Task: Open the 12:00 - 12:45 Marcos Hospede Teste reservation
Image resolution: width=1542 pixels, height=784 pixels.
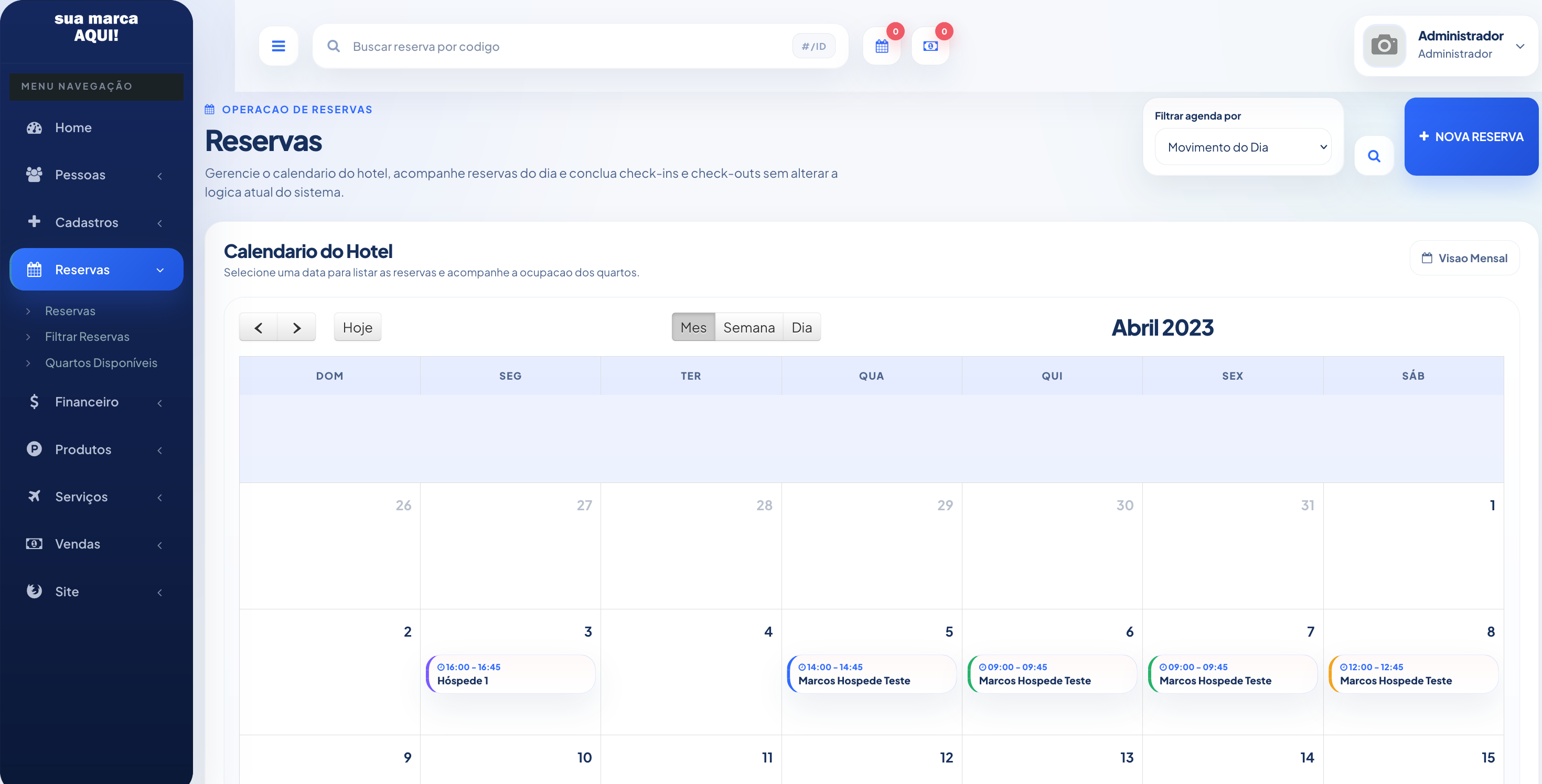Action: [1413, 674]
